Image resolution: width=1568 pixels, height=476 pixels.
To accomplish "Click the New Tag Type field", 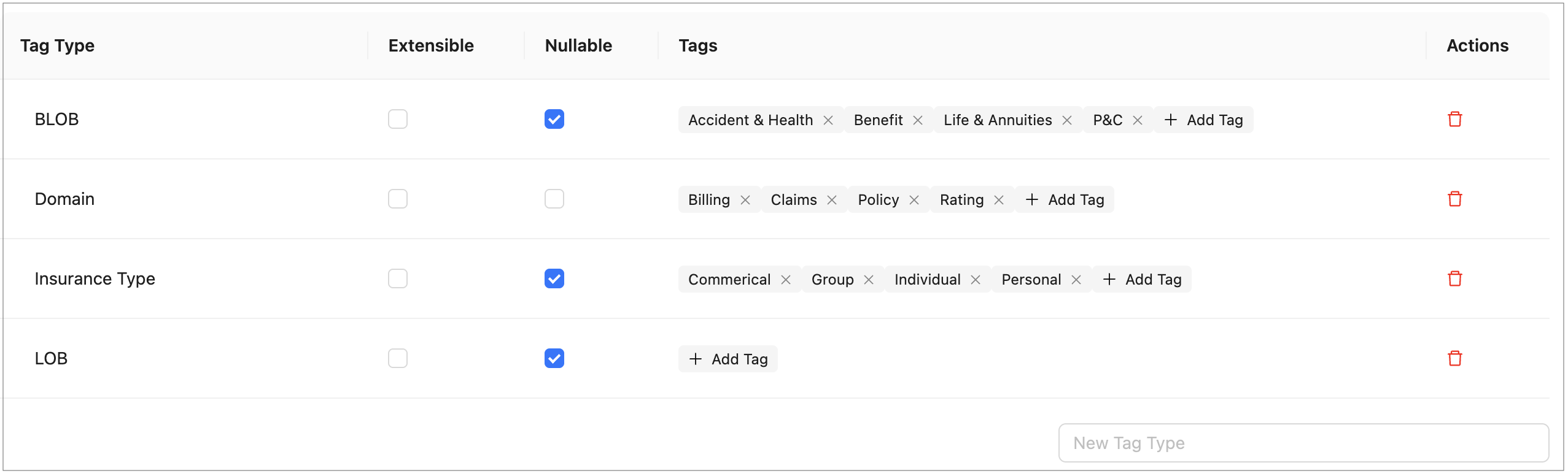I will (x=1303, y=443).
